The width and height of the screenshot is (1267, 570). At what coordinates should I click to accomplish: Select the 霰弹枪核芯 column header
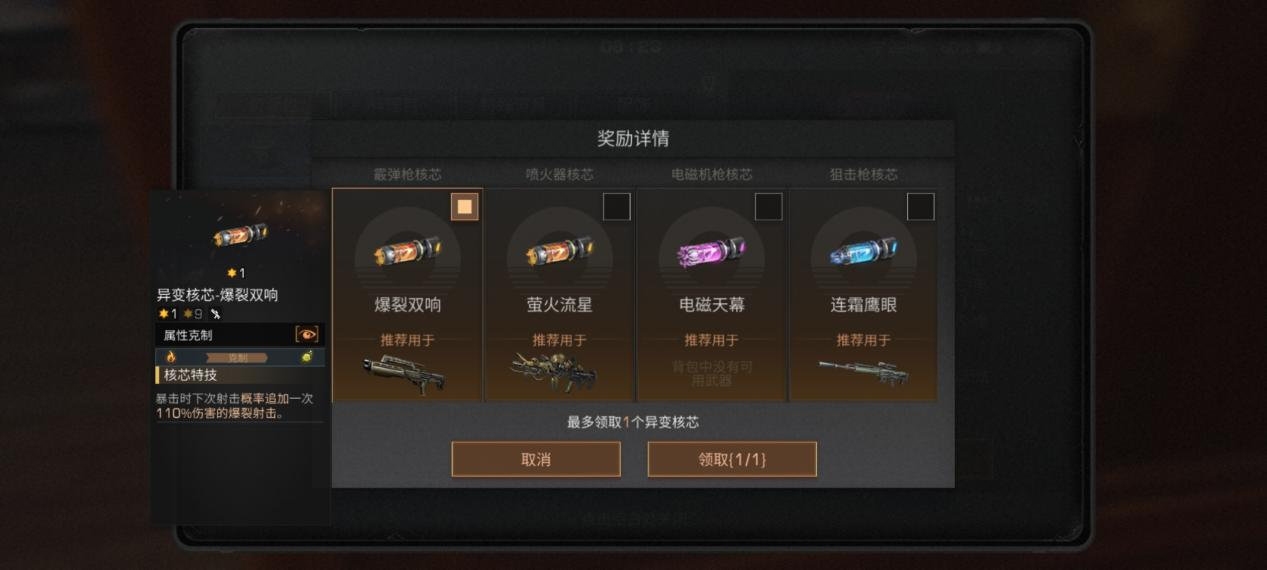pos(407,174)
